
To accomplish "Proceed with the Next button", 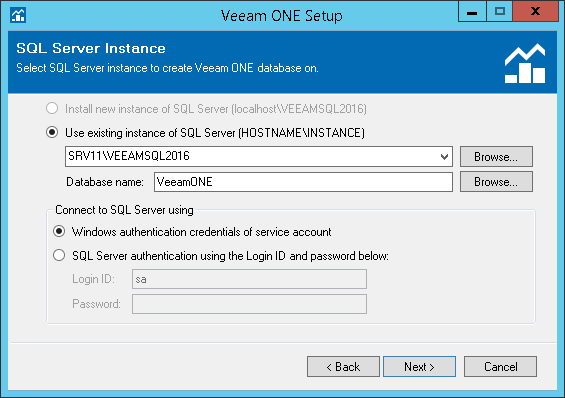I will pyautogui.click(x=419, y=367).
